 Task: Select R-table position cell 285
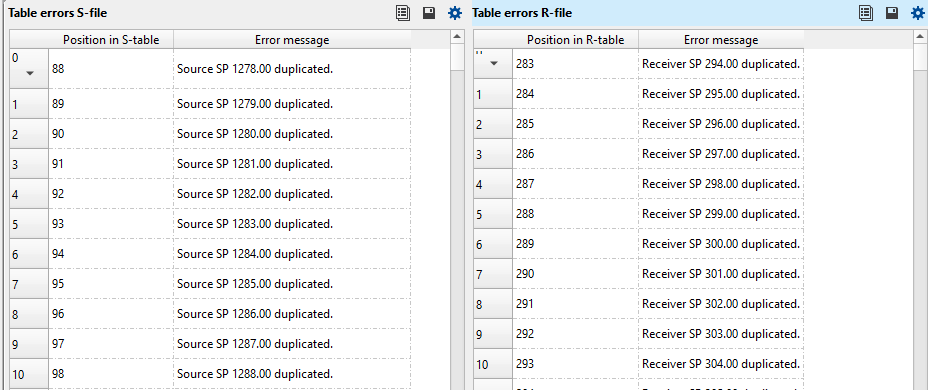click(x=576, y=124)
